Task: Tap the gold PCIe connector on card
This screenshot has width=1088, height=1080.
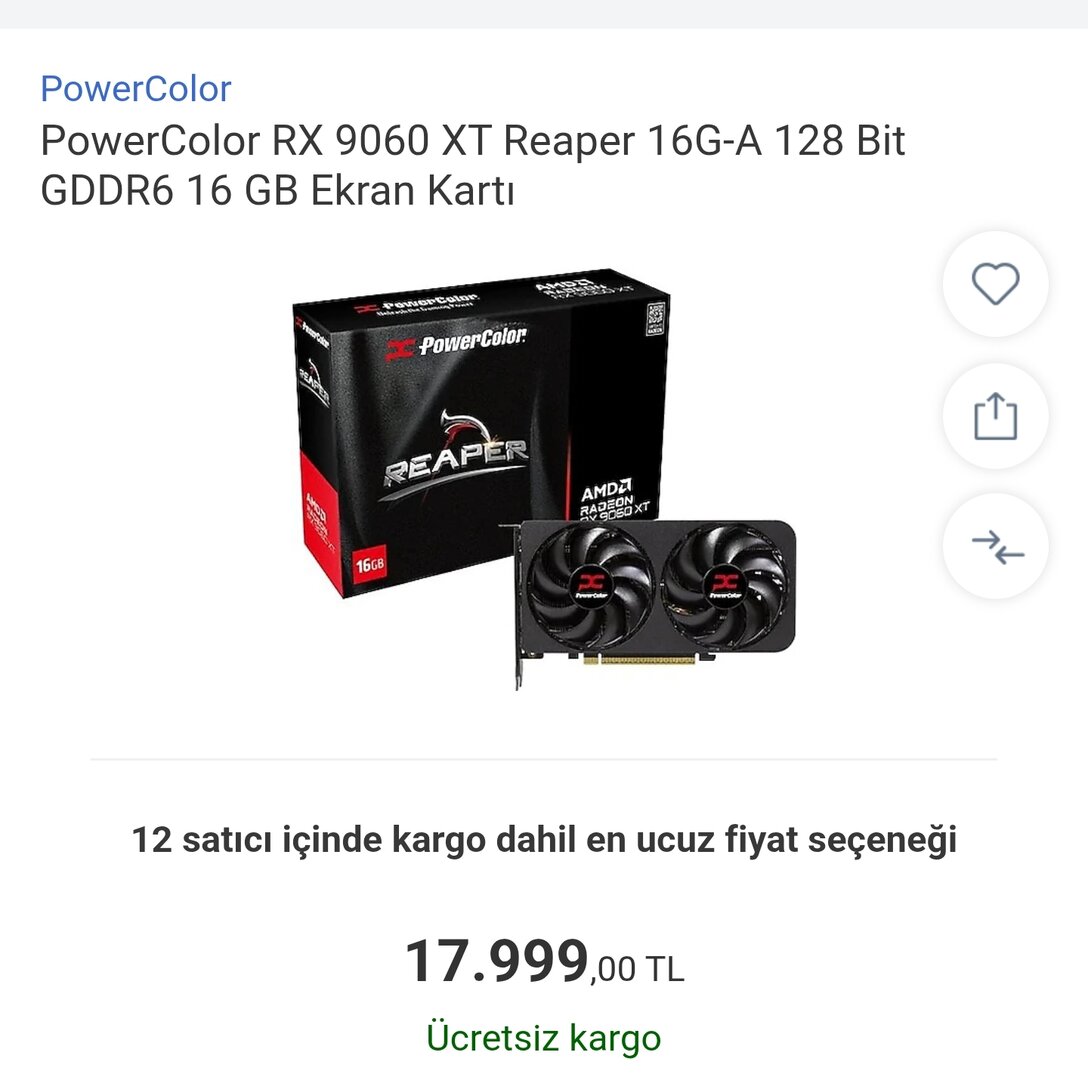Action: (640, 659)
